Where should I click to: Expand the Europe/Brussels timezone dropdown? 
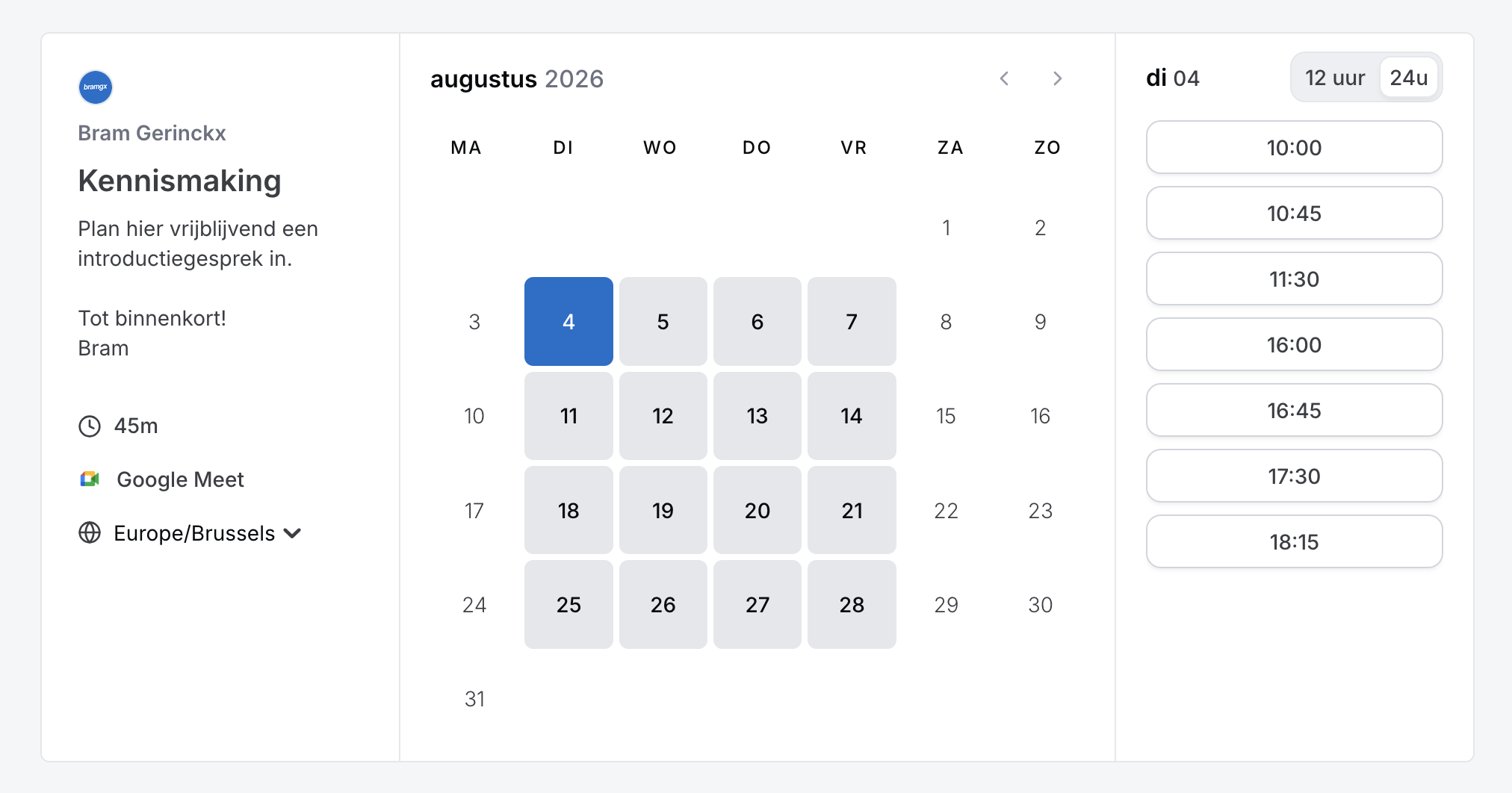point(294,533)
